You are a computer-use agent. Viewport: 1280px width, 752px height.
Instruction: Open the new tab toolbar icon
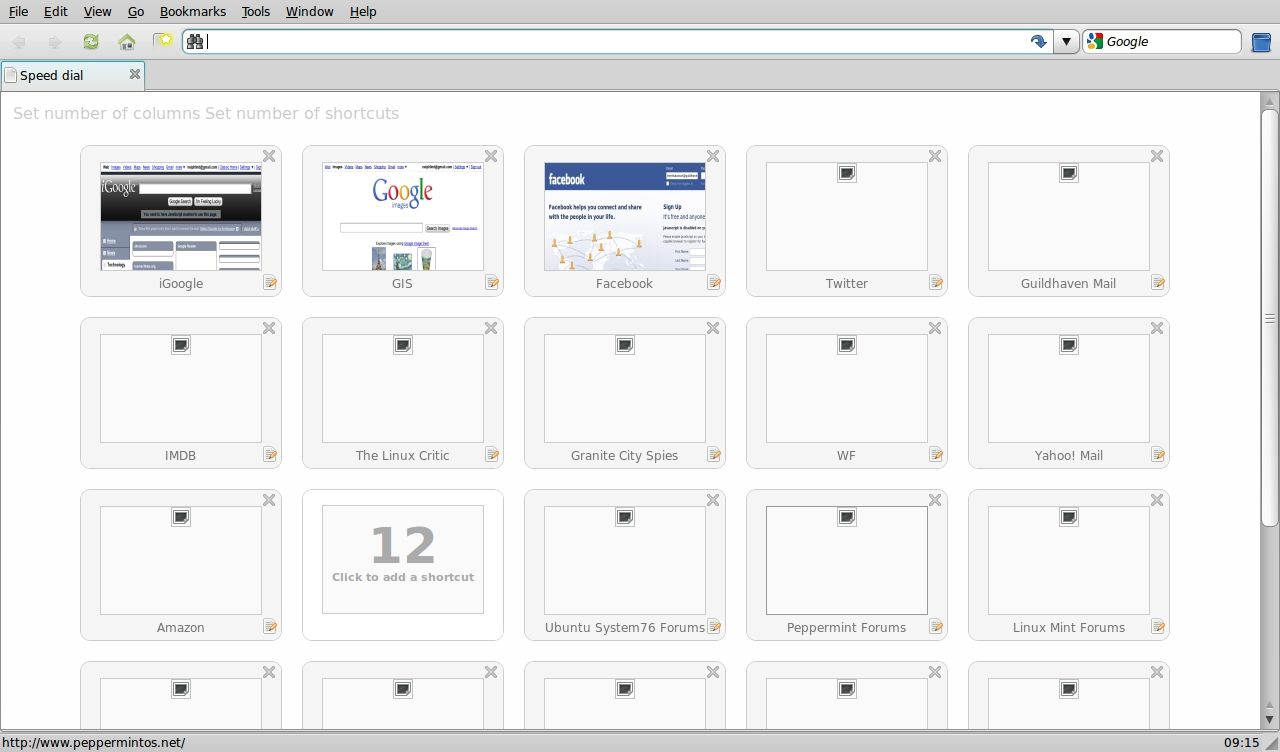click(x=163, y=41)
